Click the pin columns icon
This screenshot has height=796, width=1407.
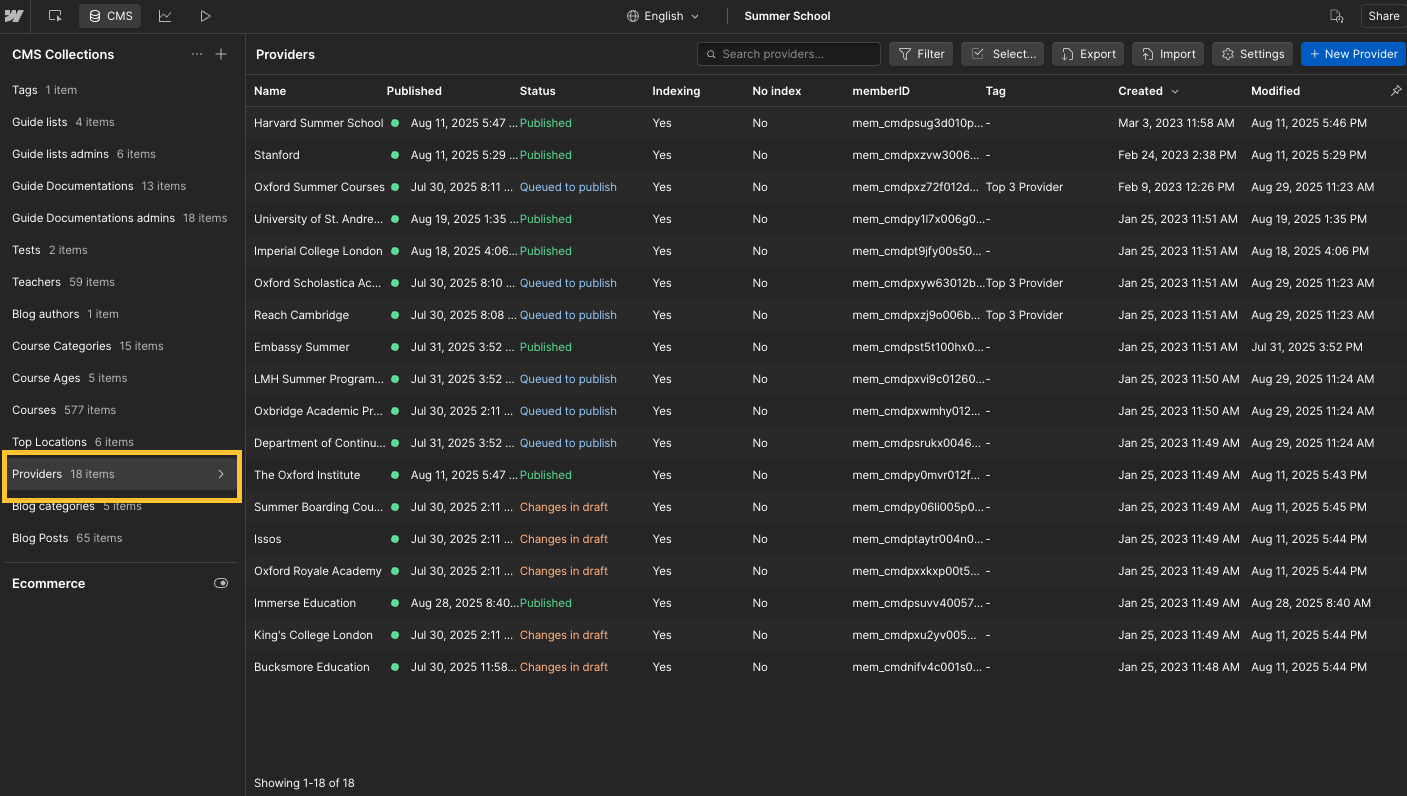point(1396,91)
